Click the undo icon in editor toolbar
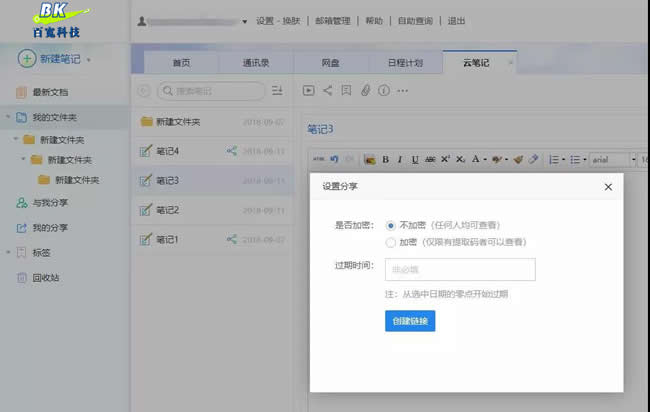This screenshot has height=412, width=650. (334, 159)
